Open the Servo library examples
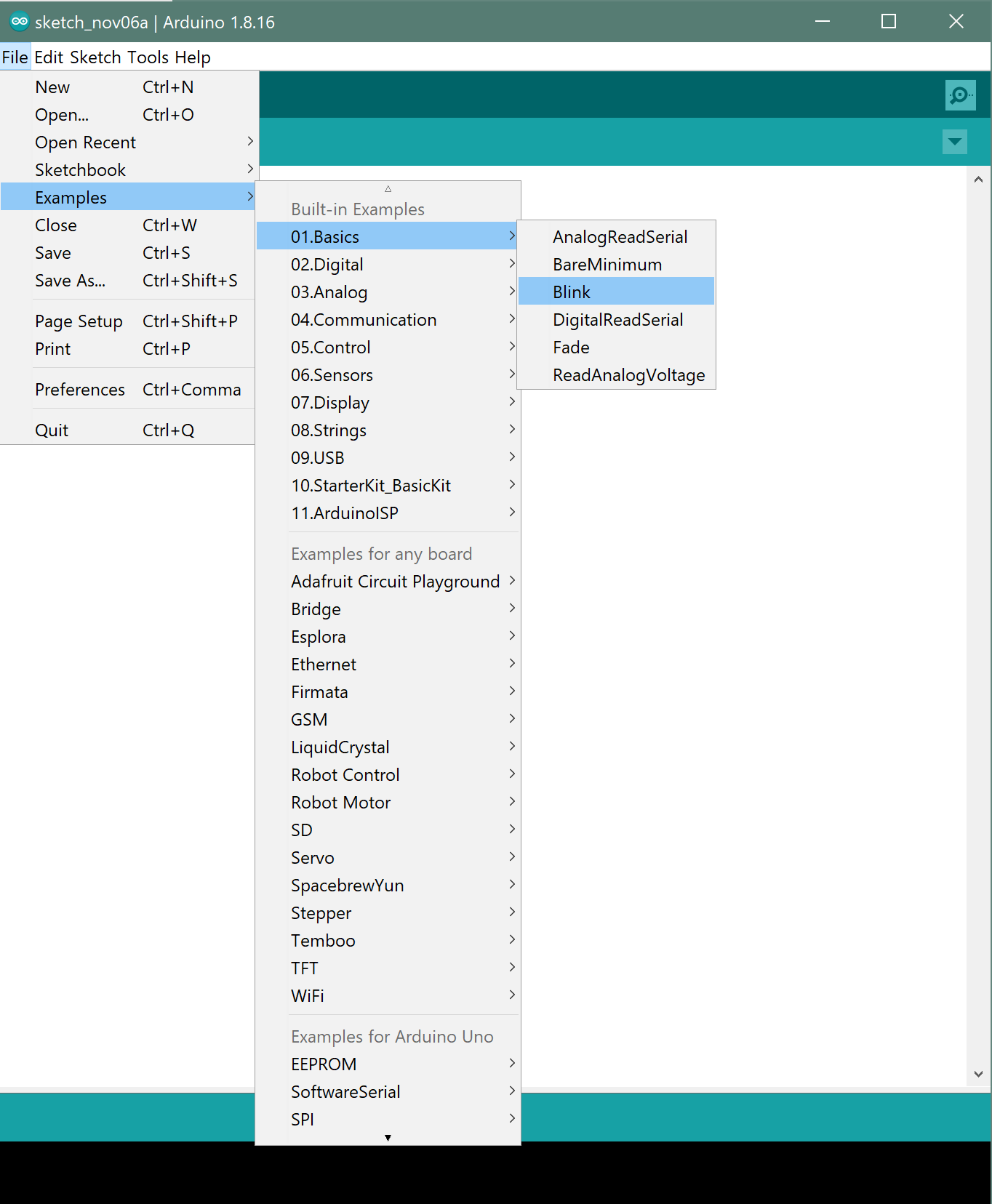The image size is (992, 1204). pyautogui.click(x=388, y=858)
